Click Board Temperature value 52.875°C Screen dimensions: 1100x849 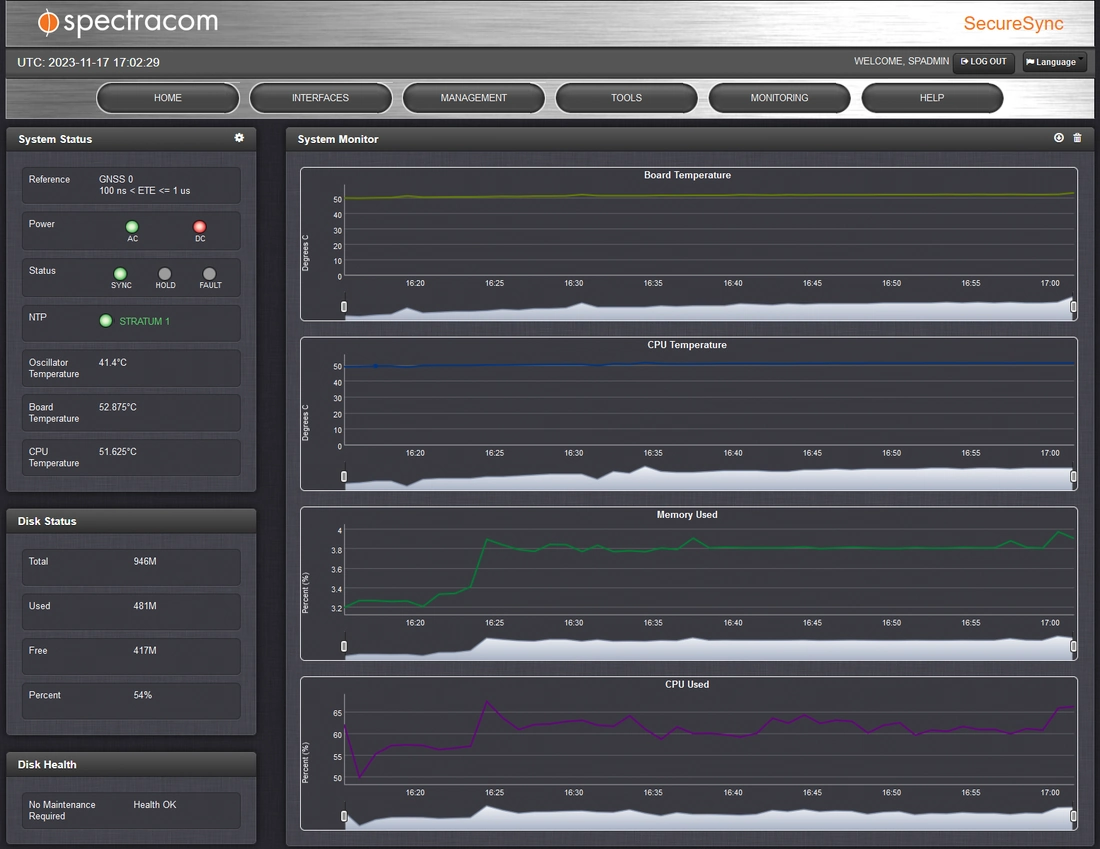[118, 407]
